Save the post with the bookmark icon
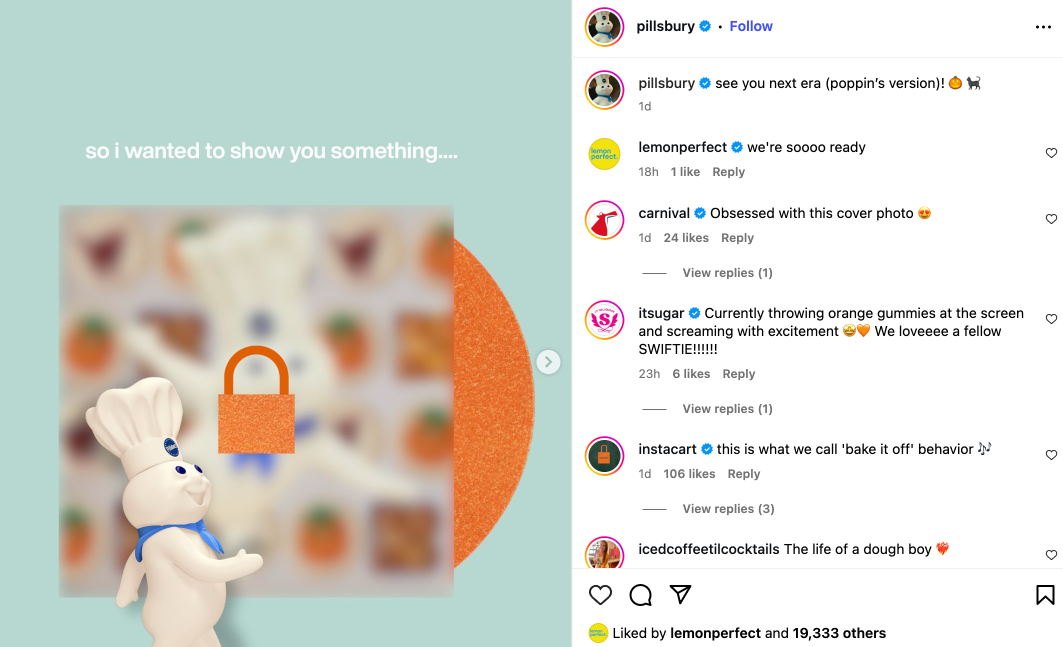Screen dimensions: 1063x647 (1045, 595)
